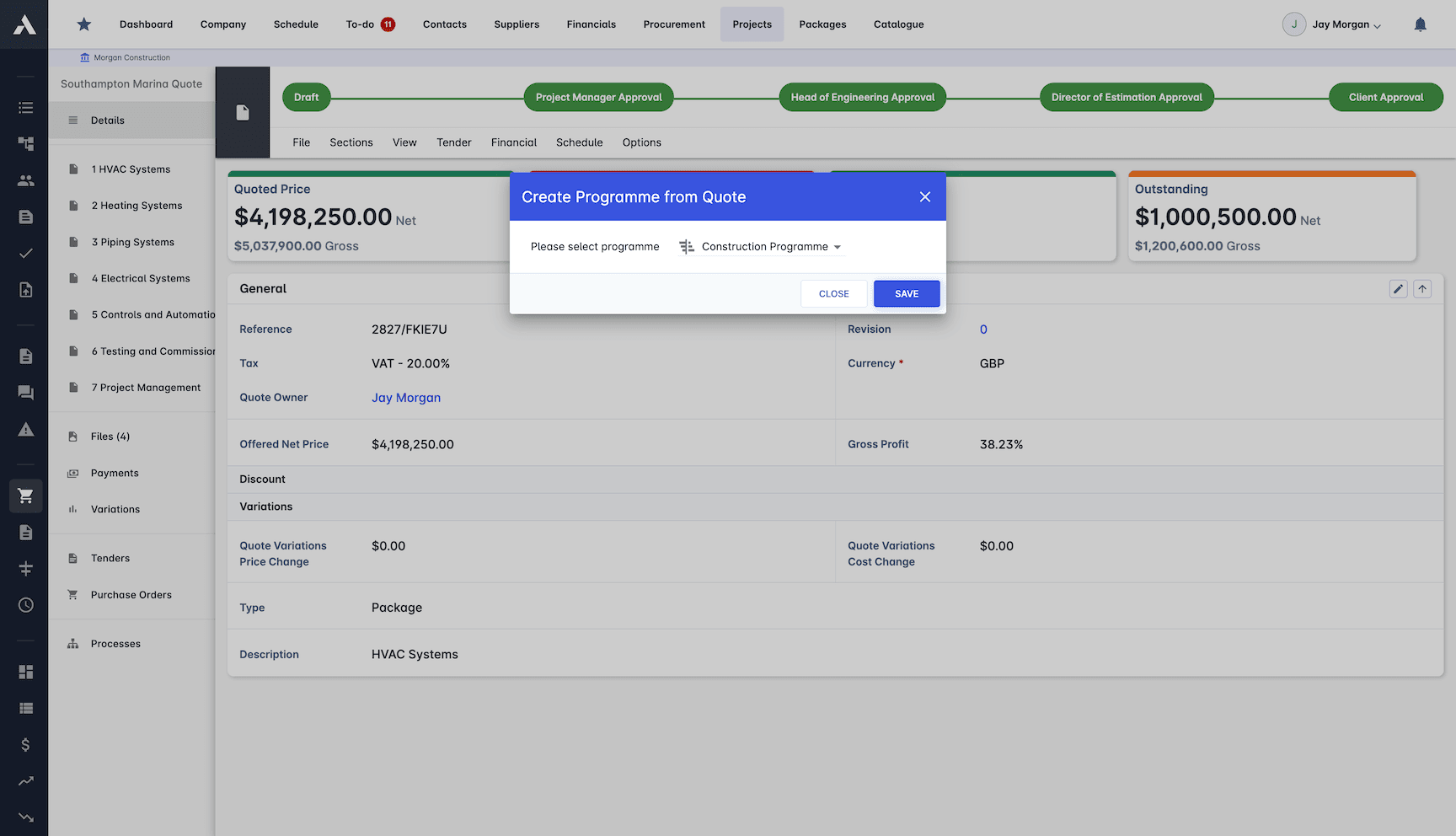Click the favorites star next to Dashboard
1456x836 pixels.
(83, 24)
